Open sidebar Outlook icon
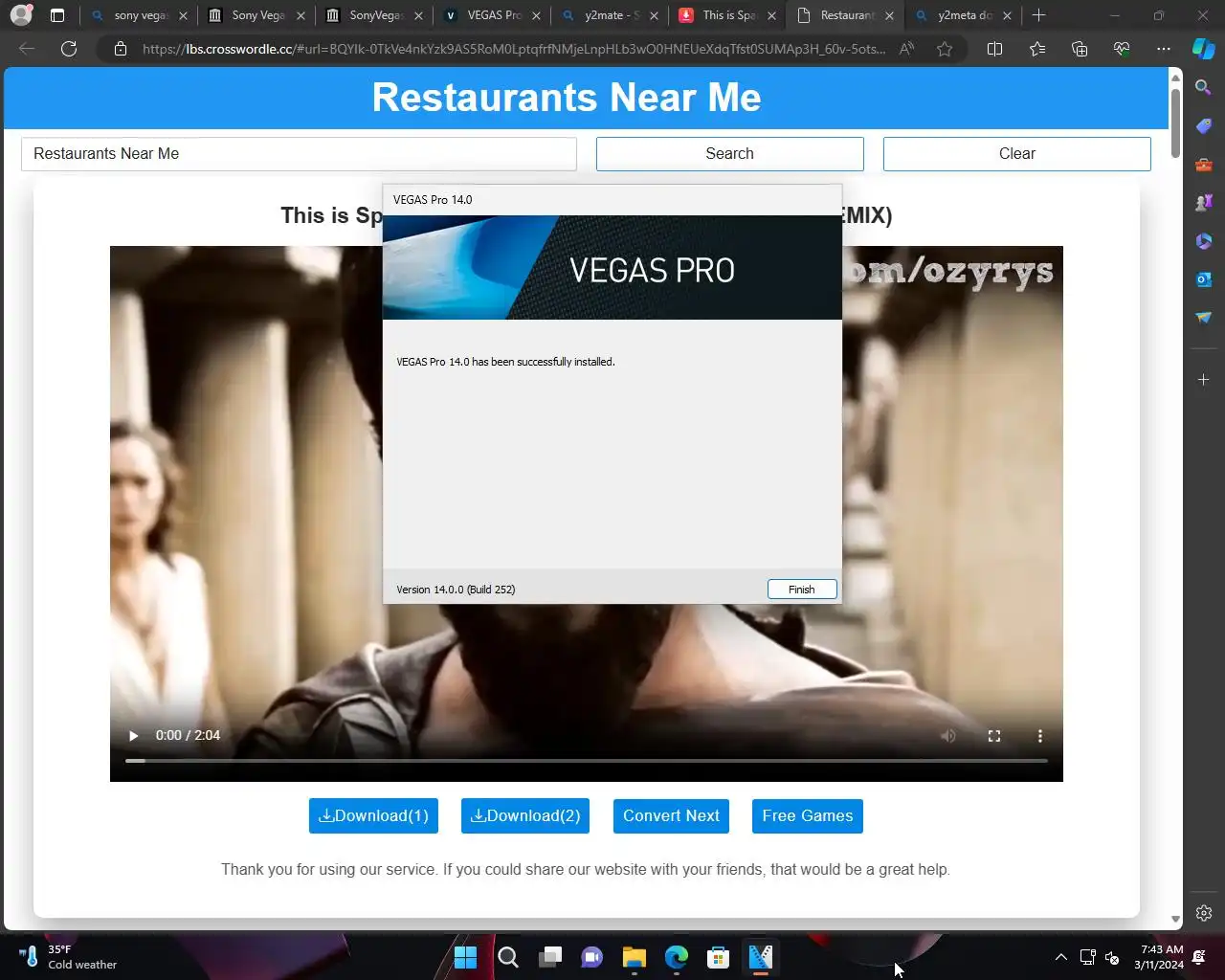Image resolution: width=1225 pixels, height=980 pixels. click(x=1204, y=278)
